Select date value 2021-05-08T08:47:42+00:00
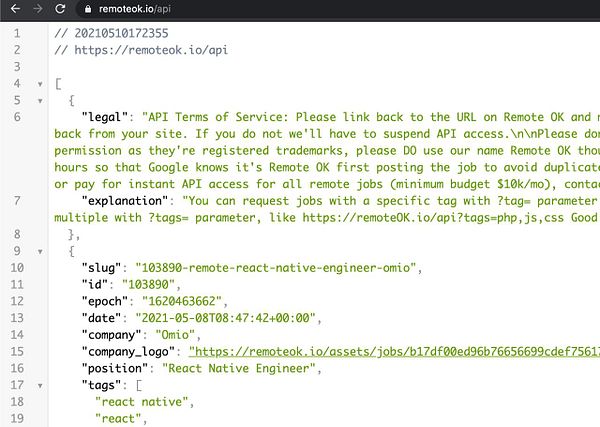The height and width of the screenshot is (427, 600). click(225, 318)
